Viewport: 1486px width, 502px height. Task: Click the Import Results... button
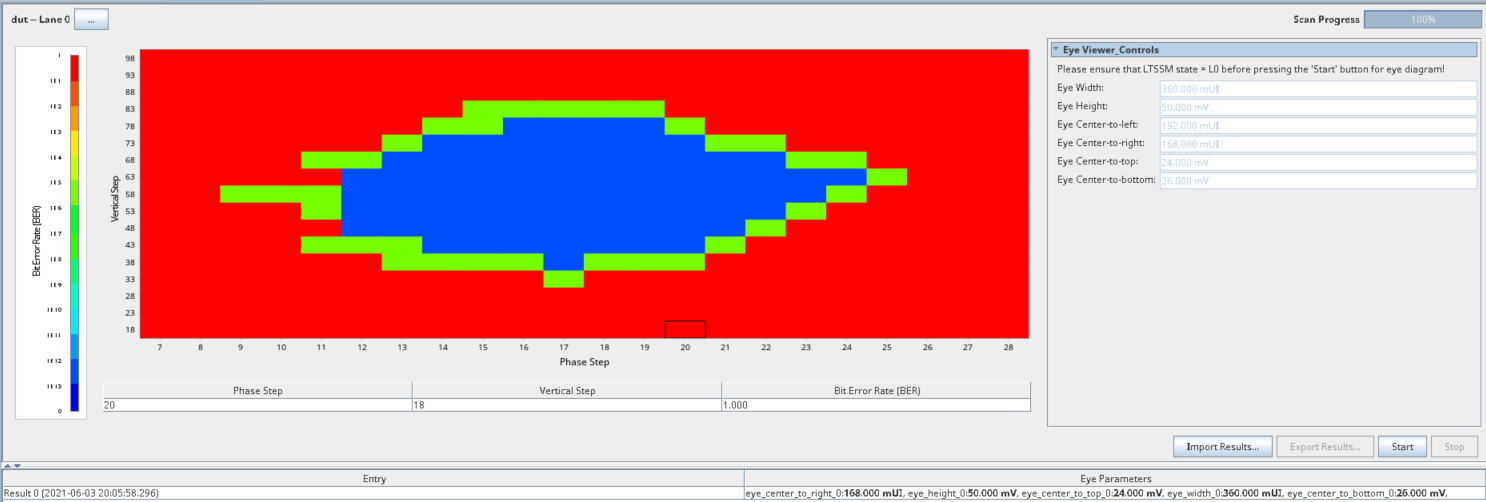[1222, 446]
